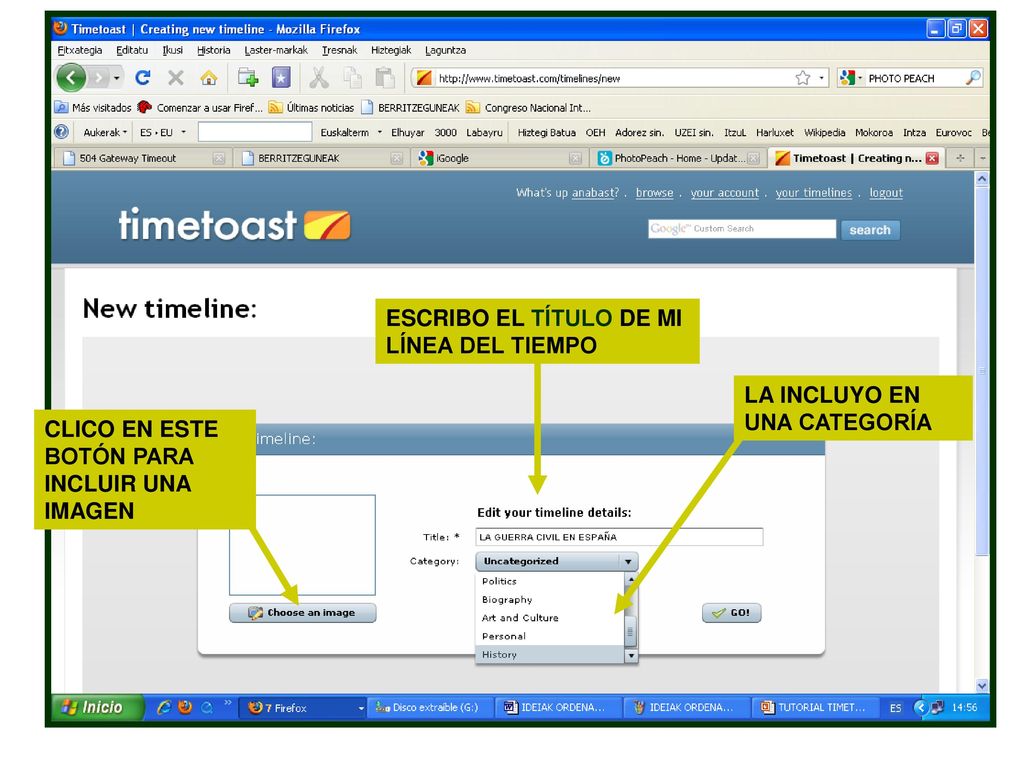
Task: Click the logout link
Action: 886,193
